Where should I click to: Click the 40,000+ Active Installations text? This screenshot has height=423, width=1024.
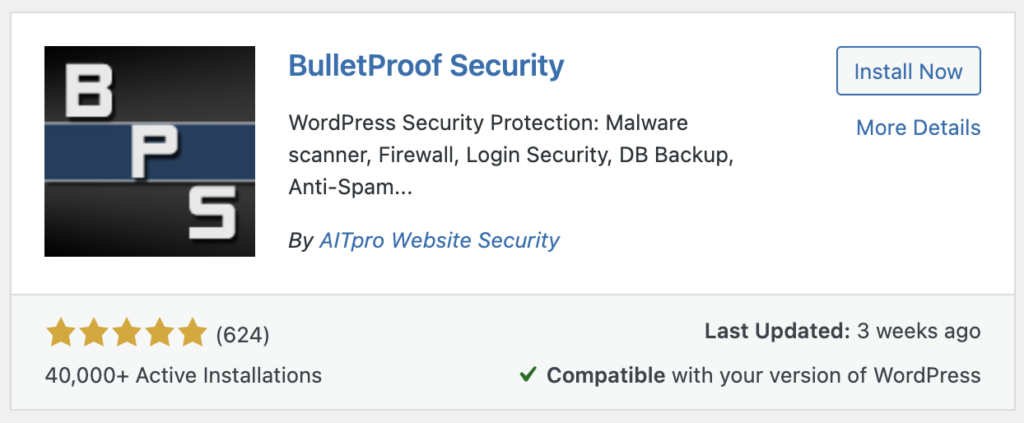click(184, 375)
